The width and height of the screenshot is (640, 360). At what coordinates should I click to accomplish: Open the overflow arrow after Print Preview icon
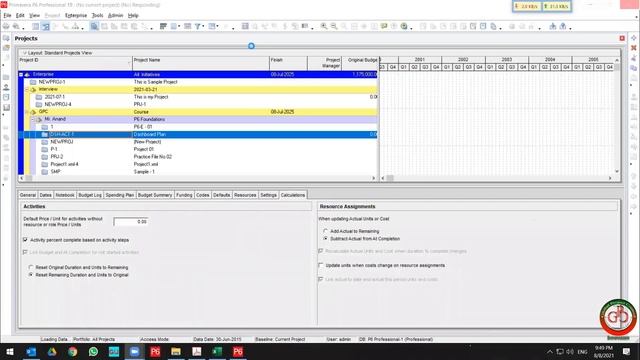[23, 28]
